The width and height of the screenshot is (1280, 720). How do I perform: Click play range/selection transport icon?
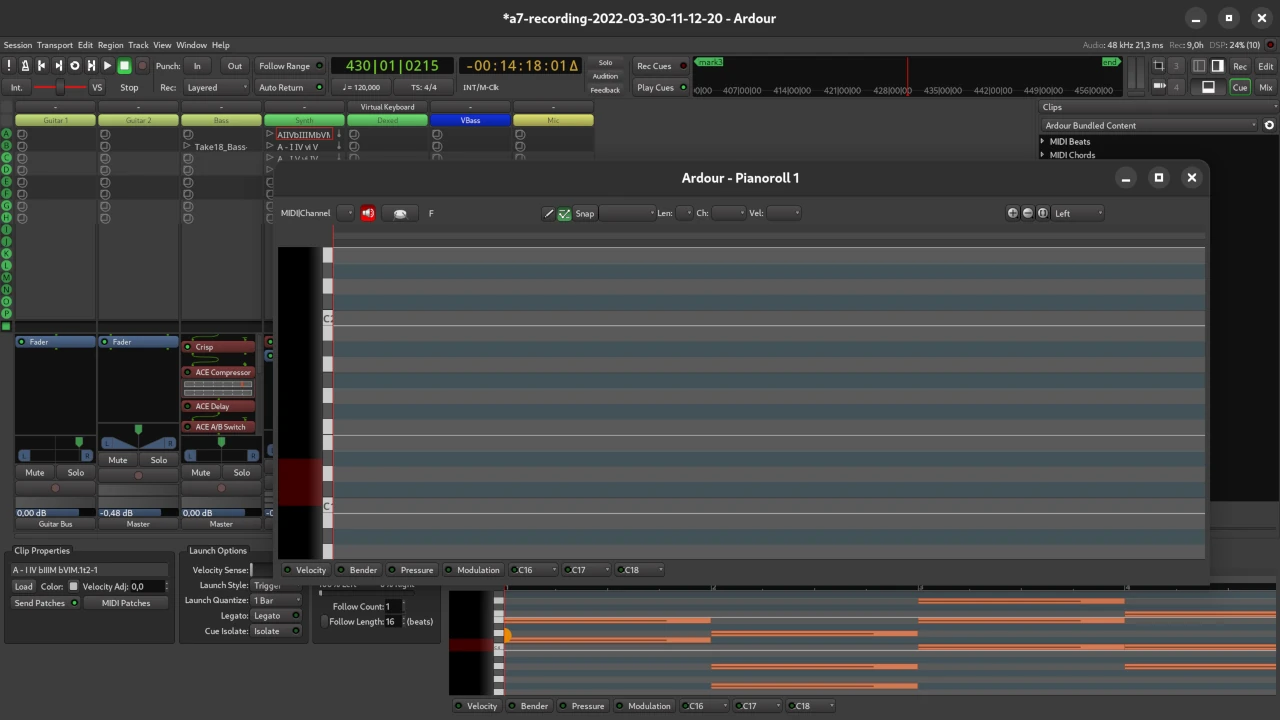click(x=91, y=66)
